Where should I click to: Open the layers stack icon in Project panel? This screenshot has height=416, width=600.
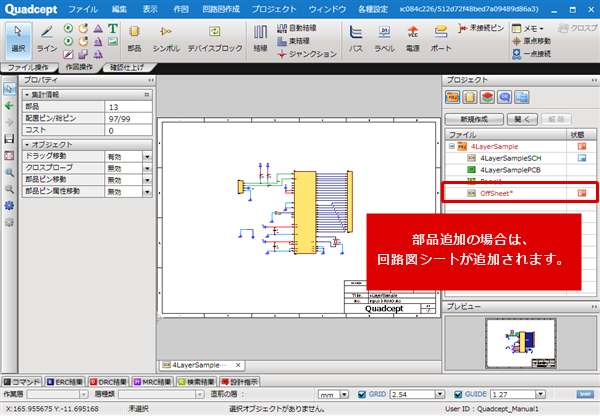point(487,97)
